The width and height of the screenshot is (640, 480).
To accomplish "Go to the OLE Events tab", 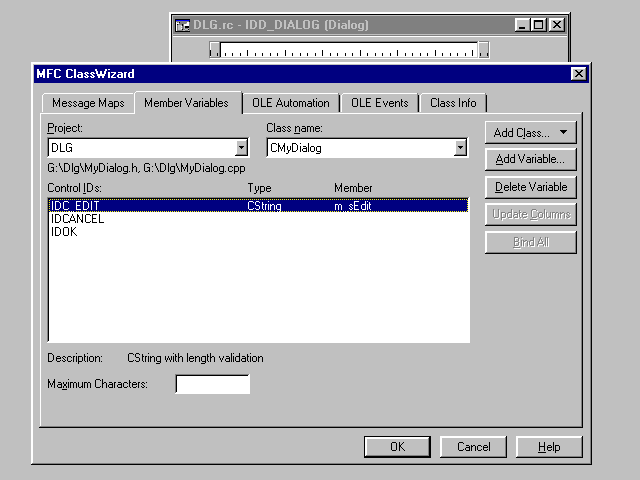I will 379,103.
